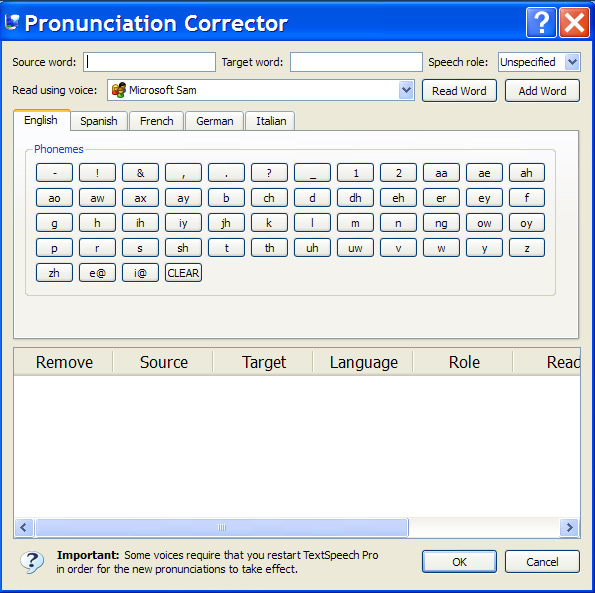Insert the ampersand phoneme
The height and width of the screenshot is (593, 595).
coord(140,173)
